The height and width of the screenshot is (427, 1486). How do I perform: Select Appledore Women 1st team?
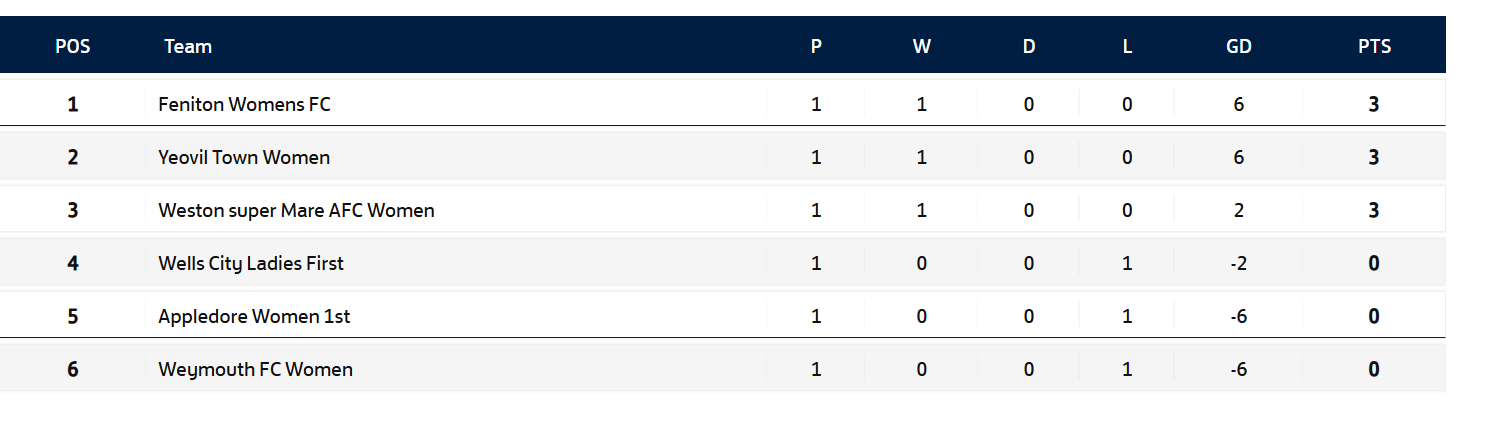click(x=254, y=316)
